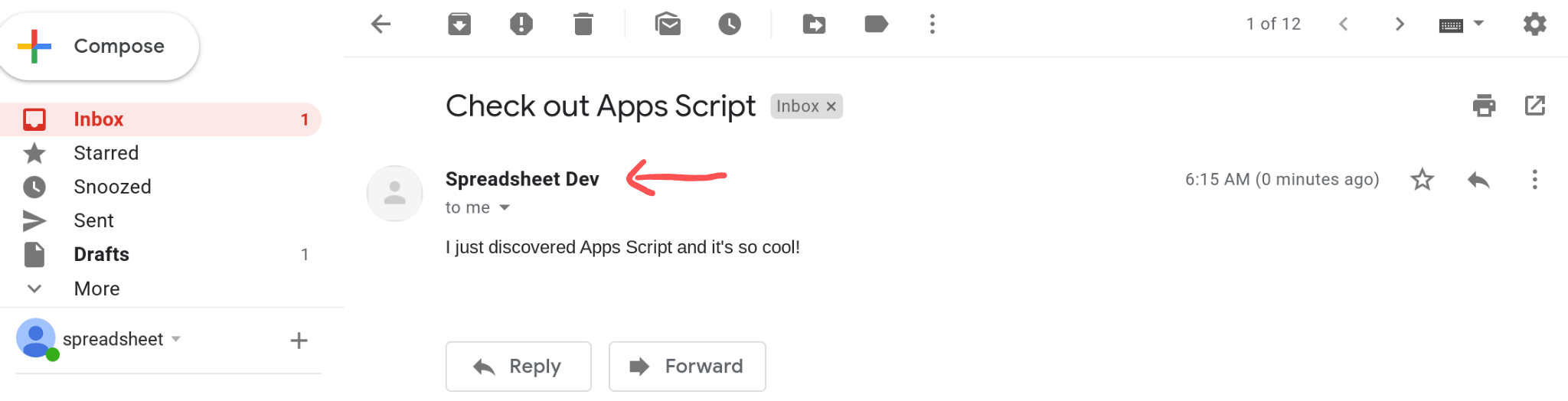This screenshot has width=1568, height=401.
Task: Open the spreadsheet account status dropdown
Action: pyautogui.click(x=176, y=339)
